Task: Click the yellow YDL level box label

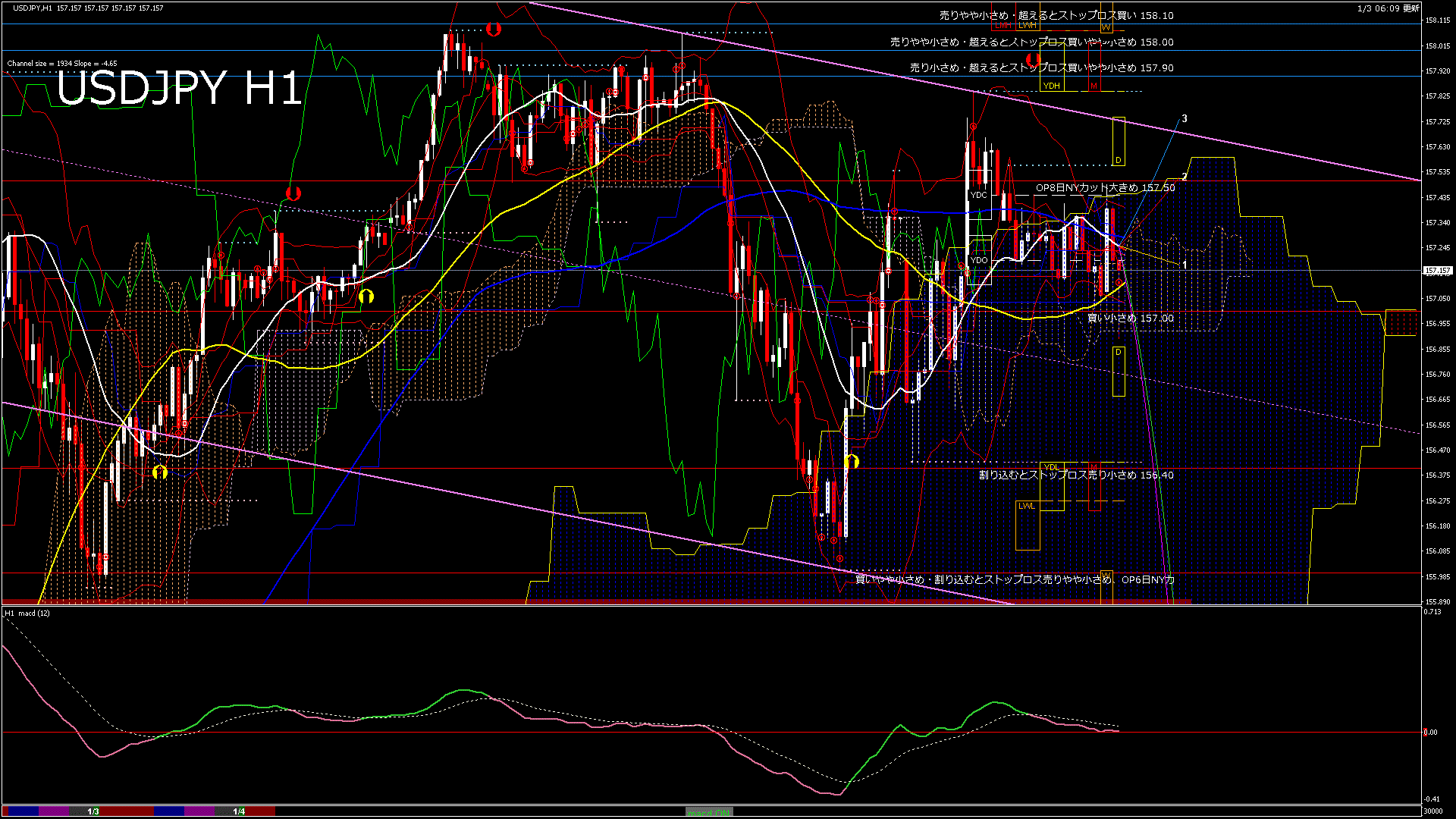Action: click(x=1051, y=466)
